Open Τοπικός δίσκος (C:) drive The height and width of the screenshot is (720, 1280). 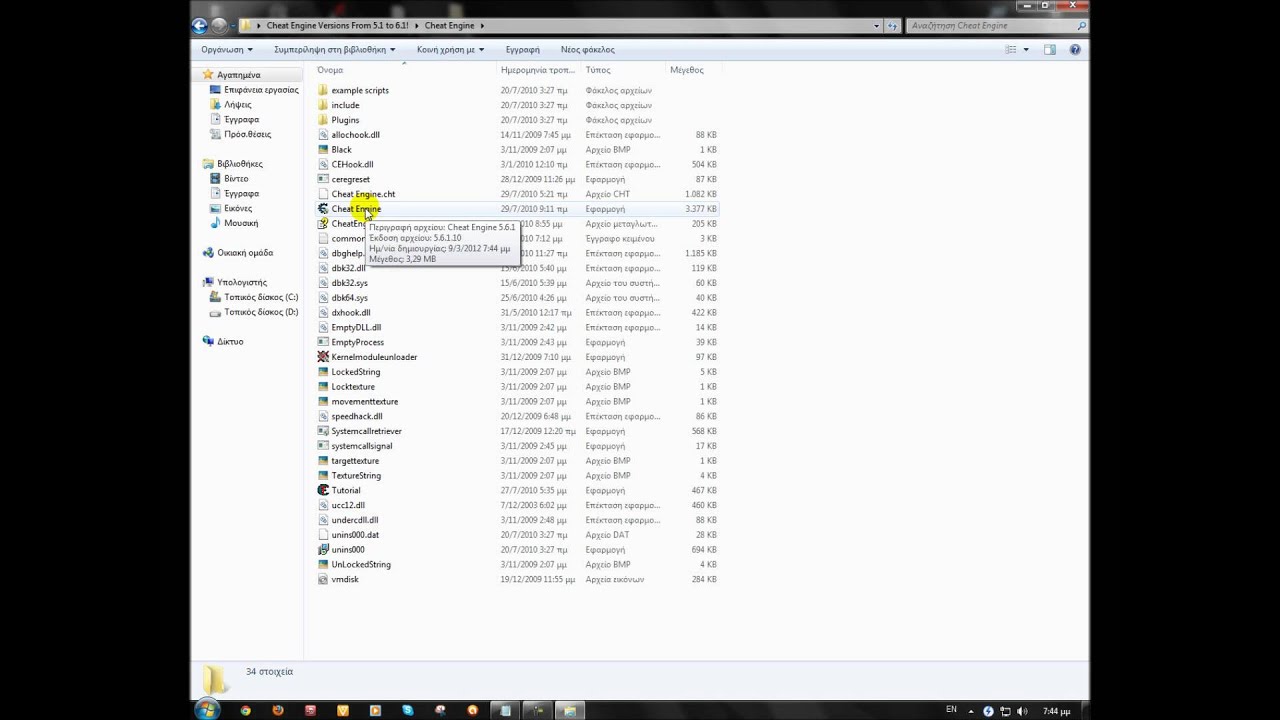point(261,297)
